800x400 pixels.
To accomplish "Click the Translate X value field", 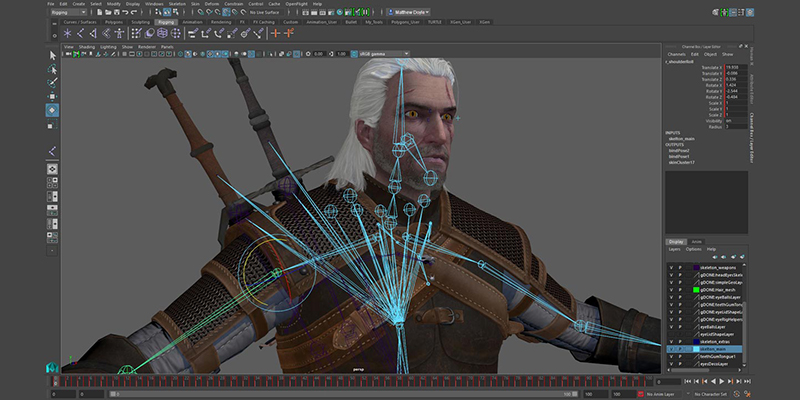I will 736,67.
